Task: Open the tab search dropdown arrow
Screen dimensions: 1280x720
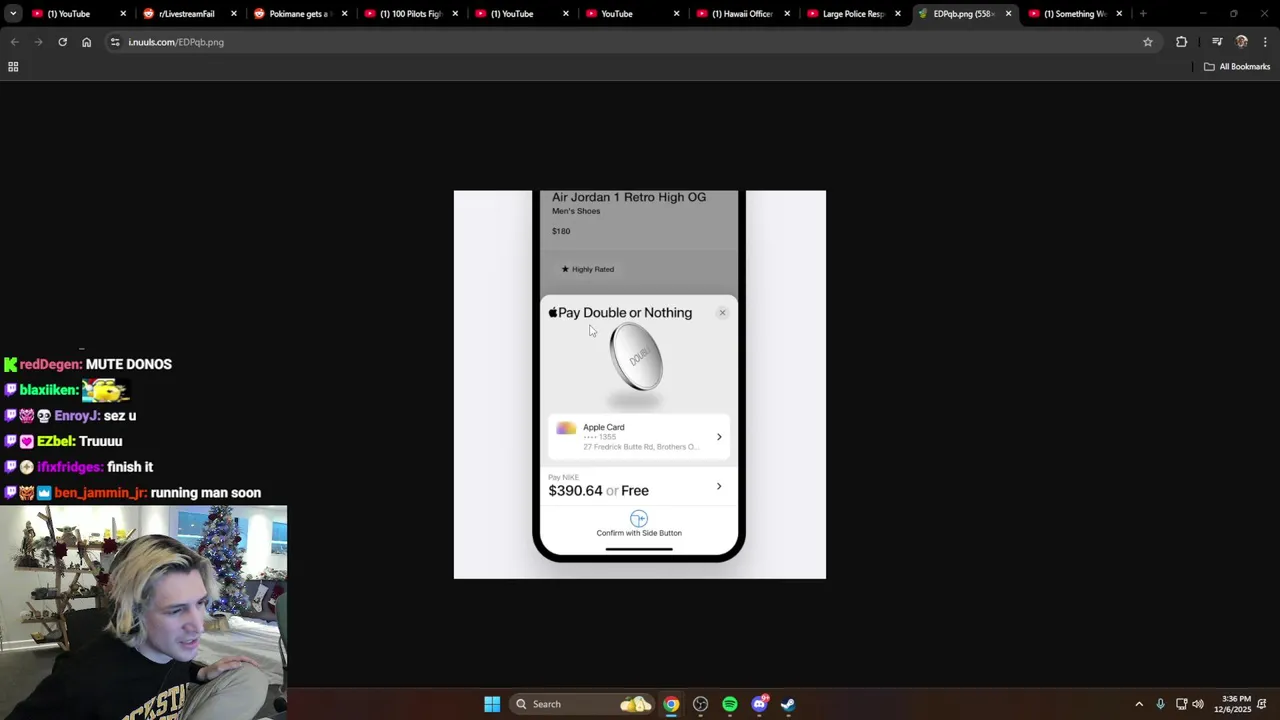Action: tap(13, 14)
